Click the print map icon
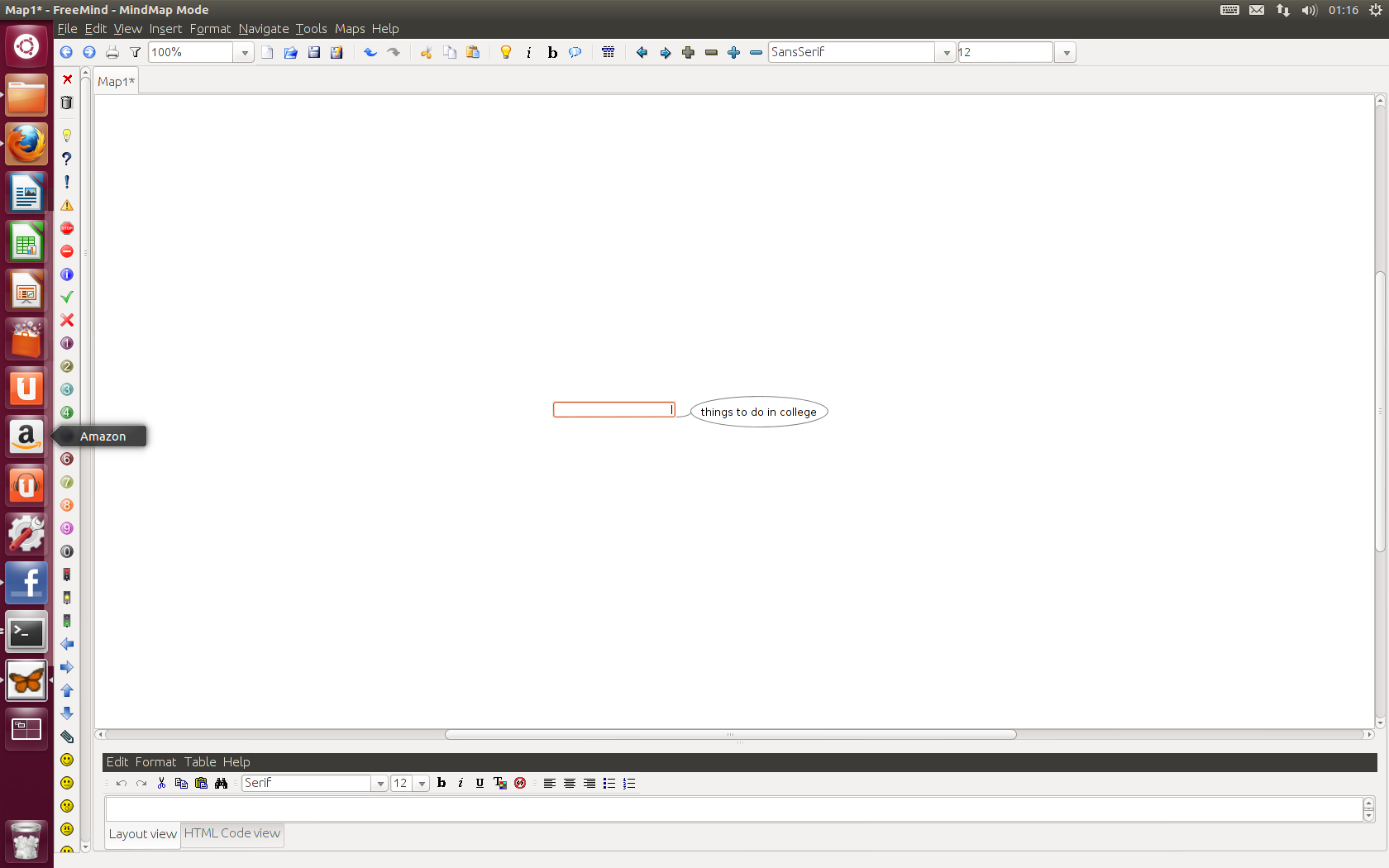 coord(112,52)
